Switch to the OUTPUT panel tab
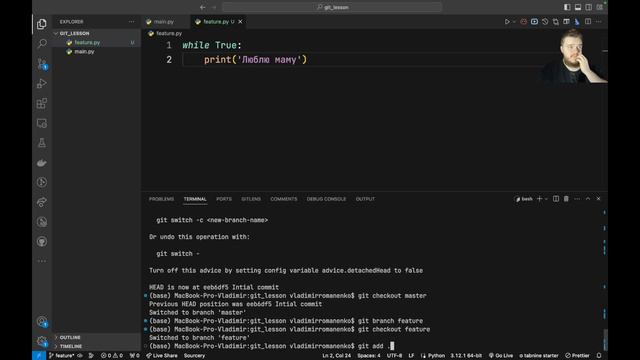Image resolution: width=640 pixels, height=360 pixels. coord(365,199)
